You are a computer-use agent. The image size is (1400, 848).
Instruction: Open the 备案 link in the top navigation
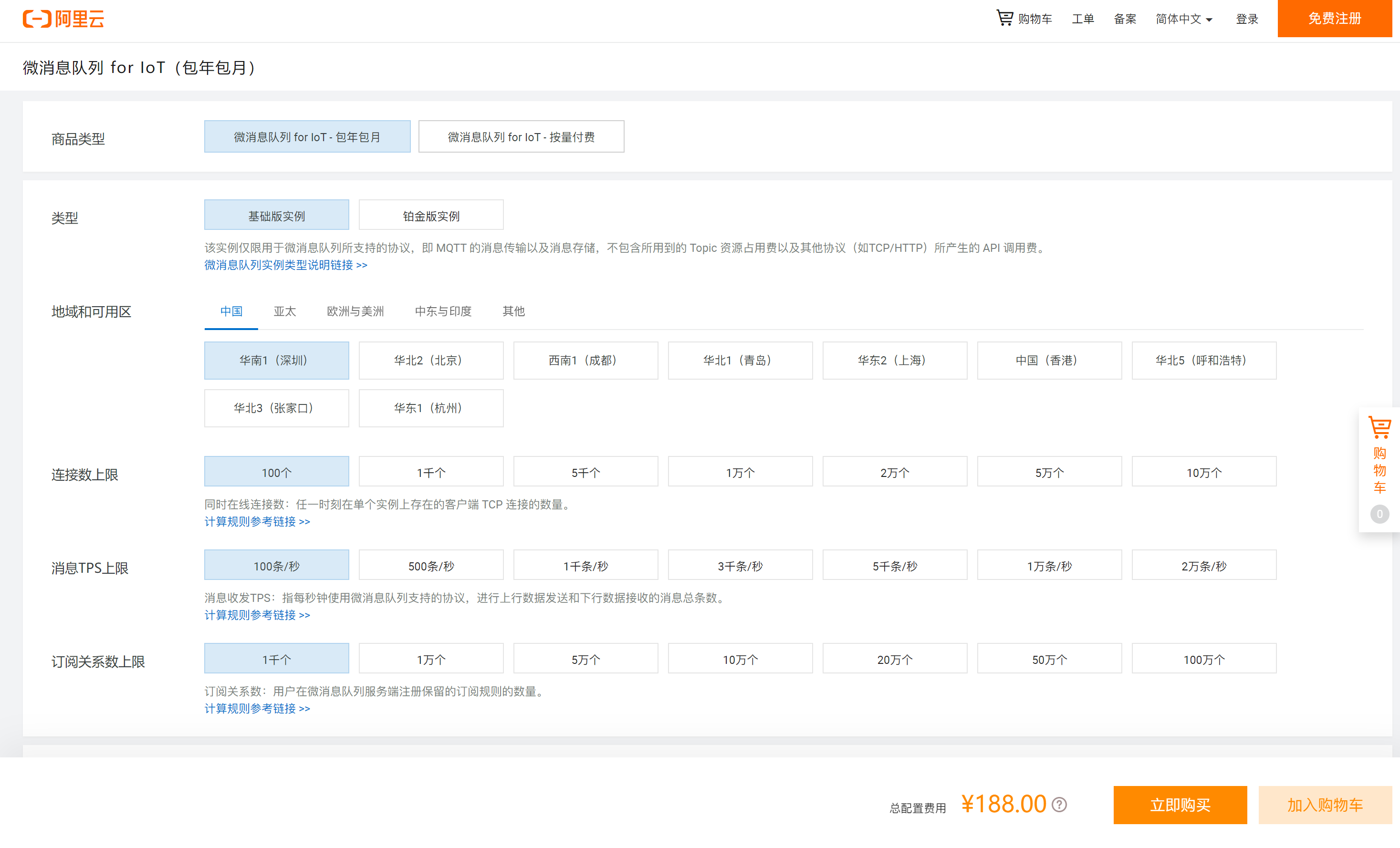1124,19
